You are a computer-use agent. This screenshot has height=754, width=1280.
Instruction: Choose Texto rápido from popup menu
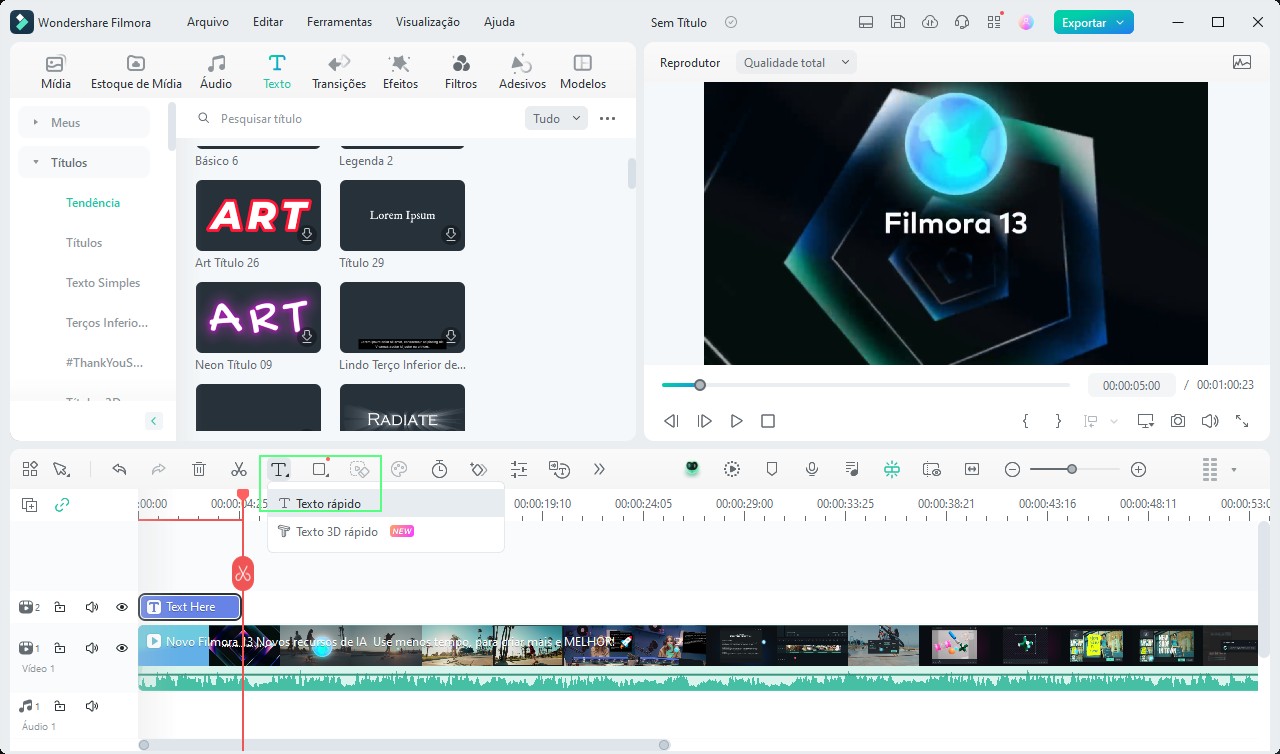click(386, 503)
